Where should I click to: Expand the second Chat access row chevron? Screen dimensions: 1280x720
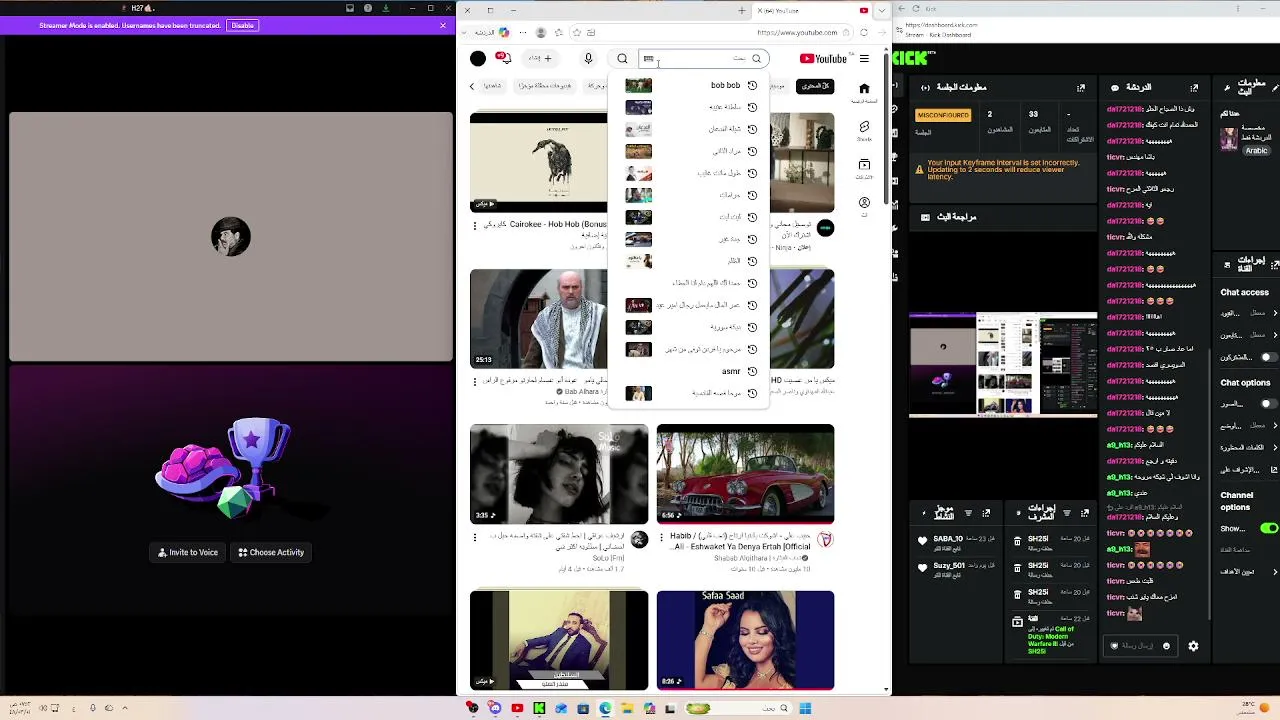[x=1274, y=336]
